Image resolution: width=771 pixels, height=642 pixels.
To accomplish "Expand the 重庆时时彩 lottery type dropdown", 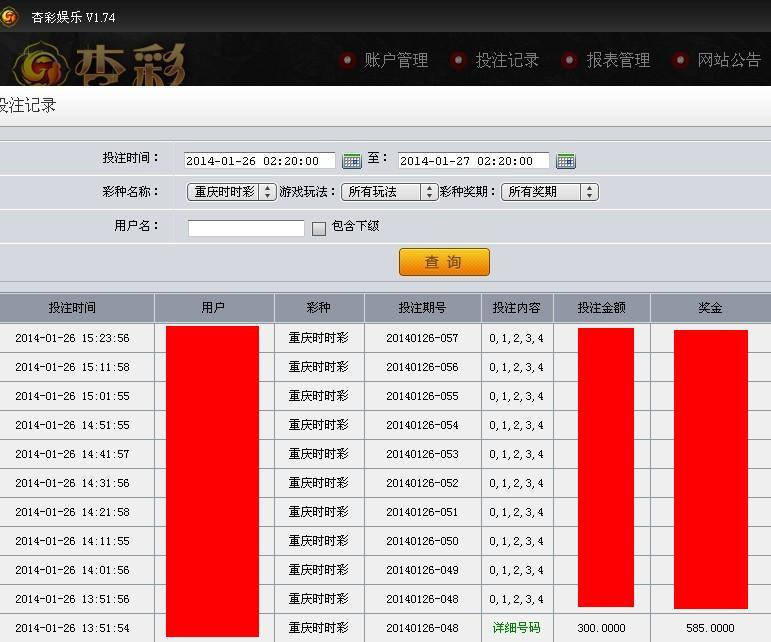I will (231, 192).
